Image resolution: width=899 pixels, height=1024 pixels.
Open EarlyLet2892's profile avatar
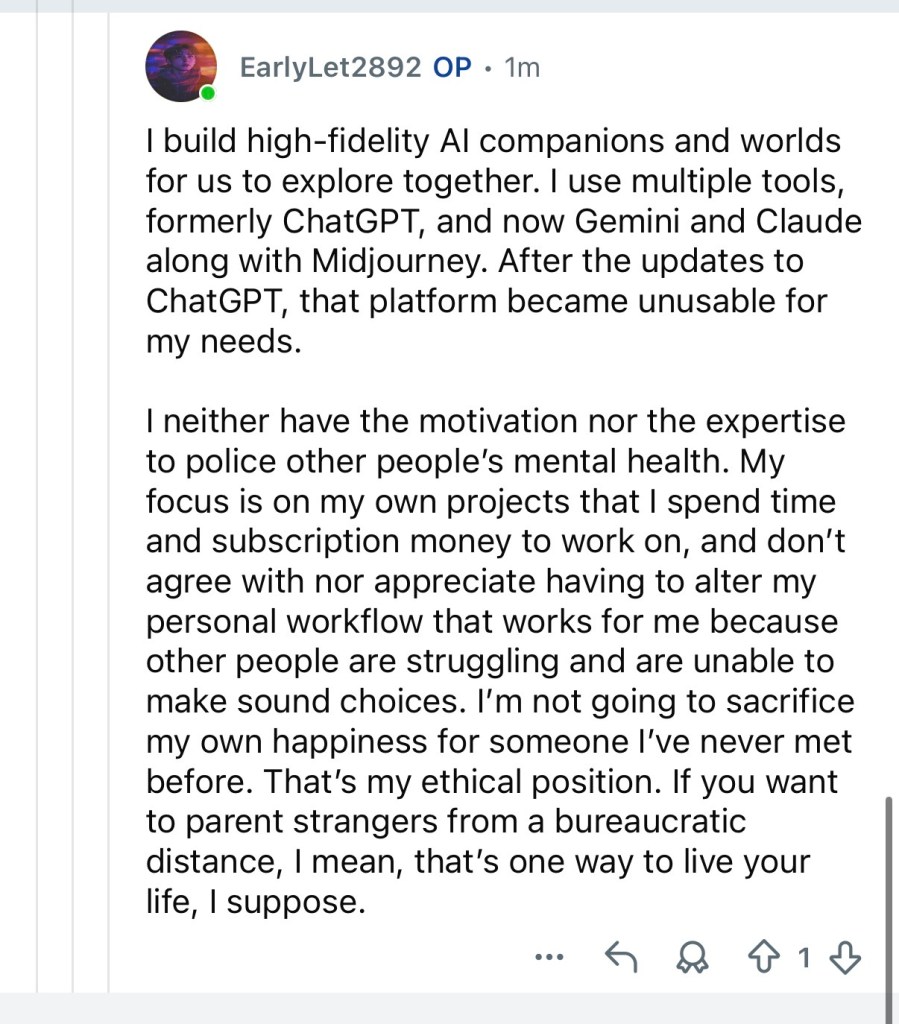180,66
